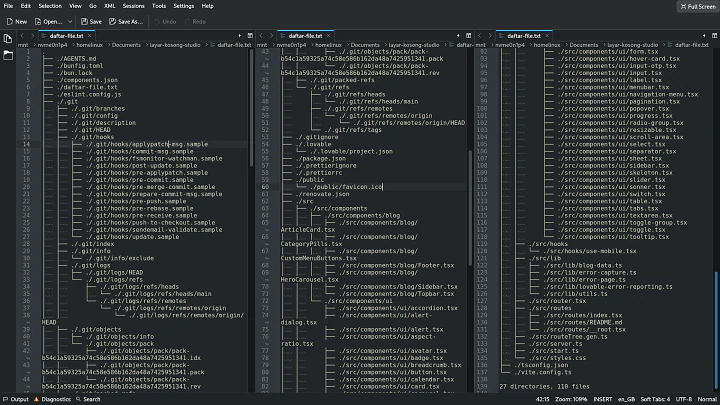Image resolution: width=720 pixels, height=405 pixels.
Task: Open the Tools menu
Action: pyautogui.click(x=159, y=6)
